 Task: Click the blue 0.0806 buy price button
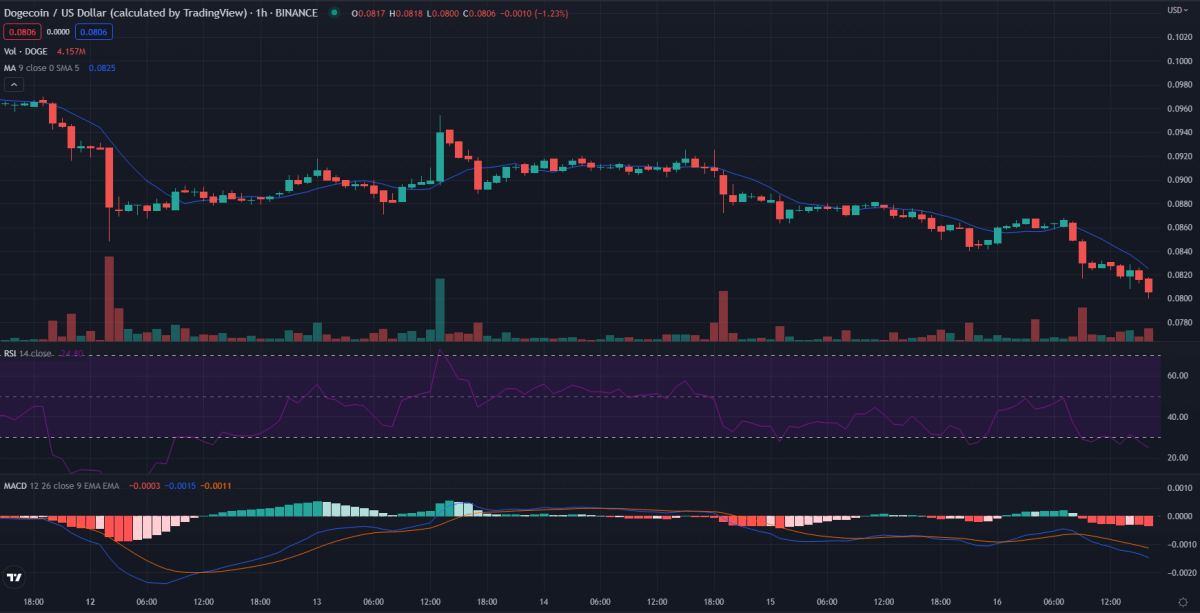[95, 32]
